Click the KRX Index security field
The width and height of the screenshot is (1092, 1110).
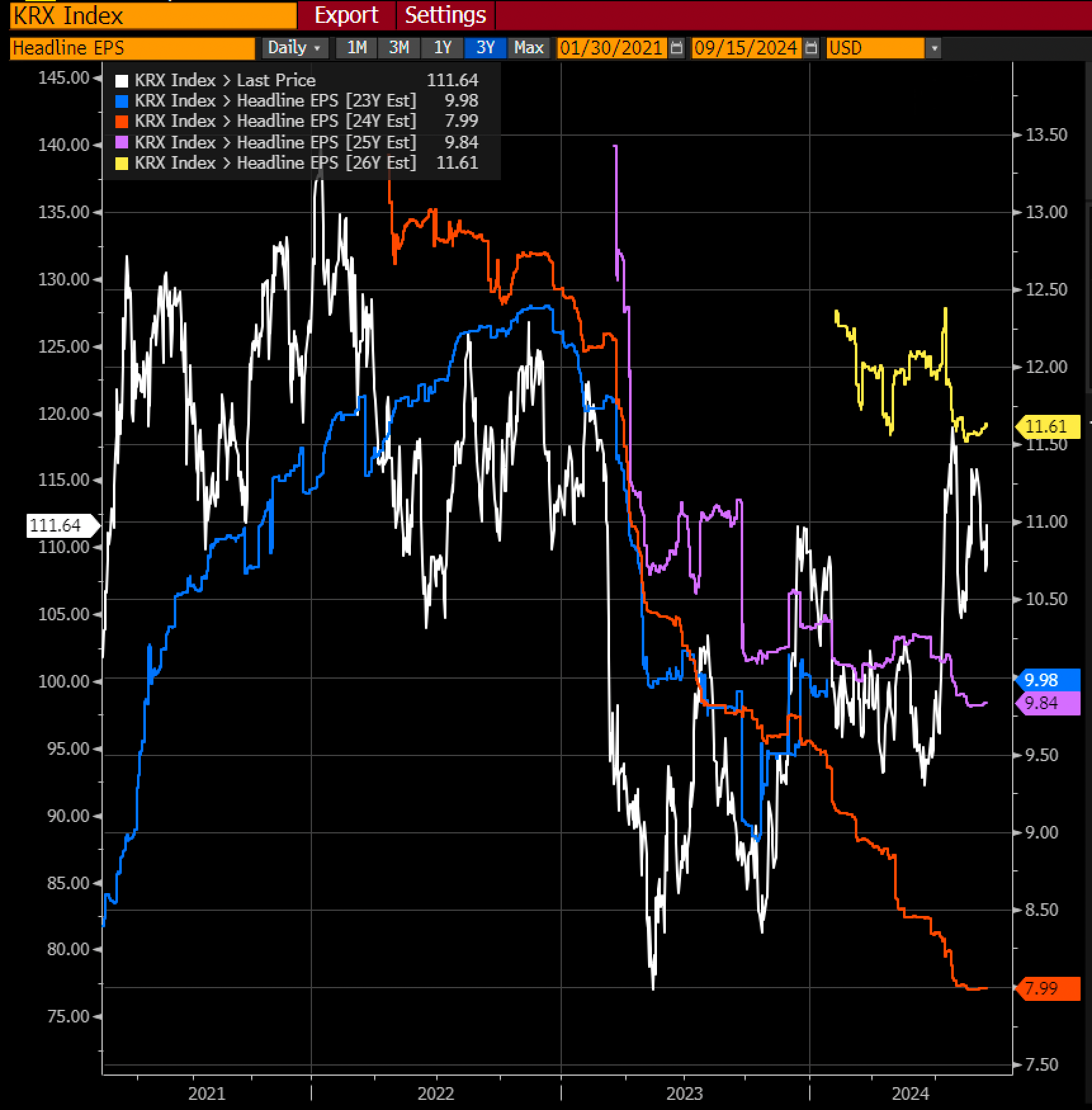pyautogui.click(x=153, y=15)
